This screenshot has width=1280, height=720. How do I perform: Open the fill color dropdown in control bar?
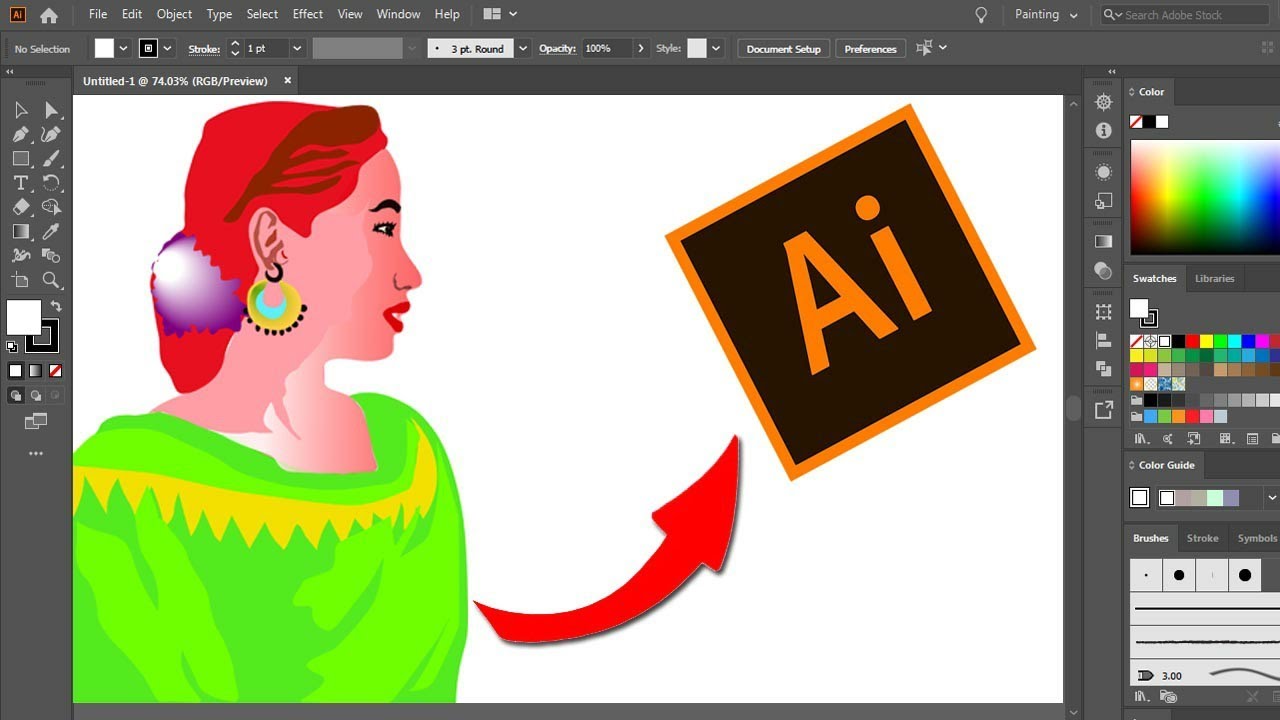pyautogui.click(x=123, y=48)
